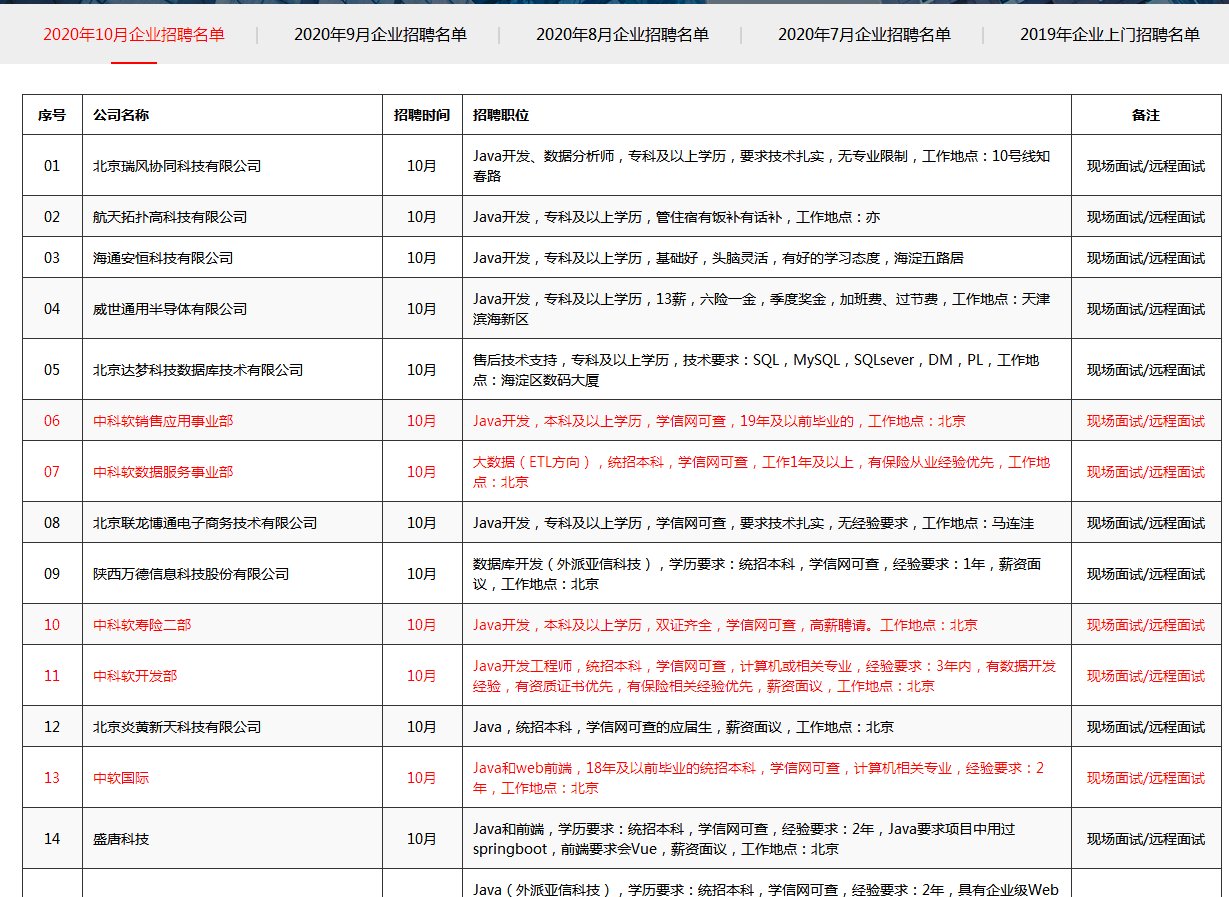Open the 中软国际 listing
The image size is (1229, 897).
point(117,777)
